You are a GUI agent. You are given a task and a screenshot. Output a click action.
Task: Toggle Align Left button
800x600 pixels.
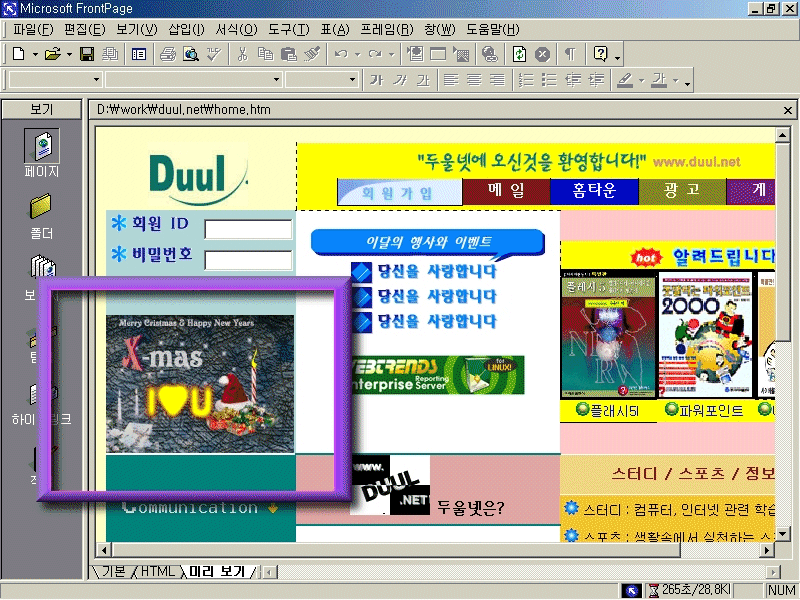[x=451, y=80]
